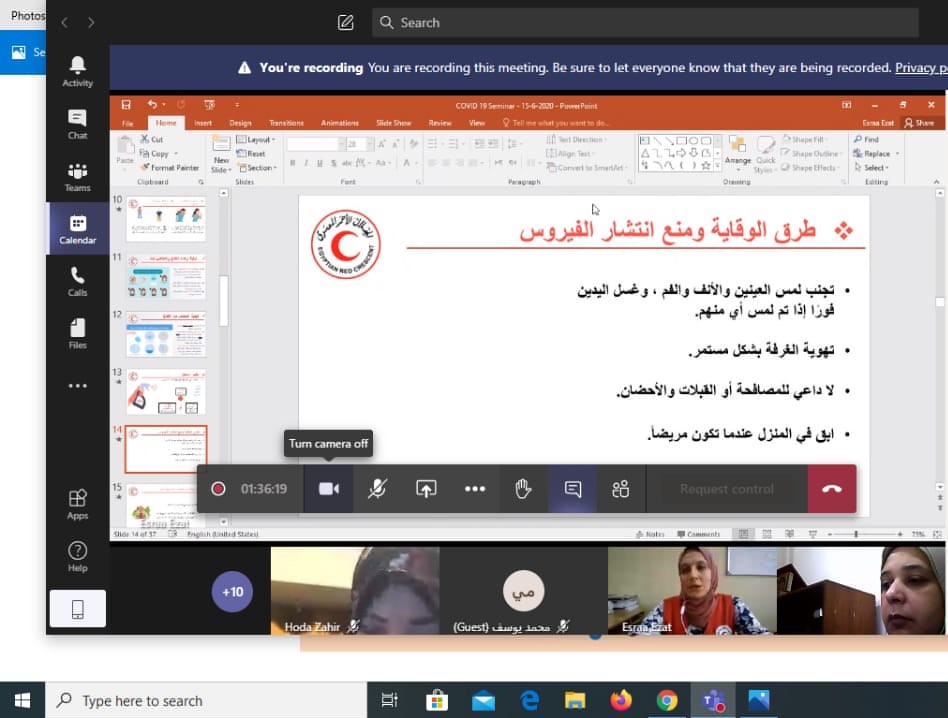Toggle the meeting conversation panel
This screenshot has height=718, width=948.
(572, 489)
